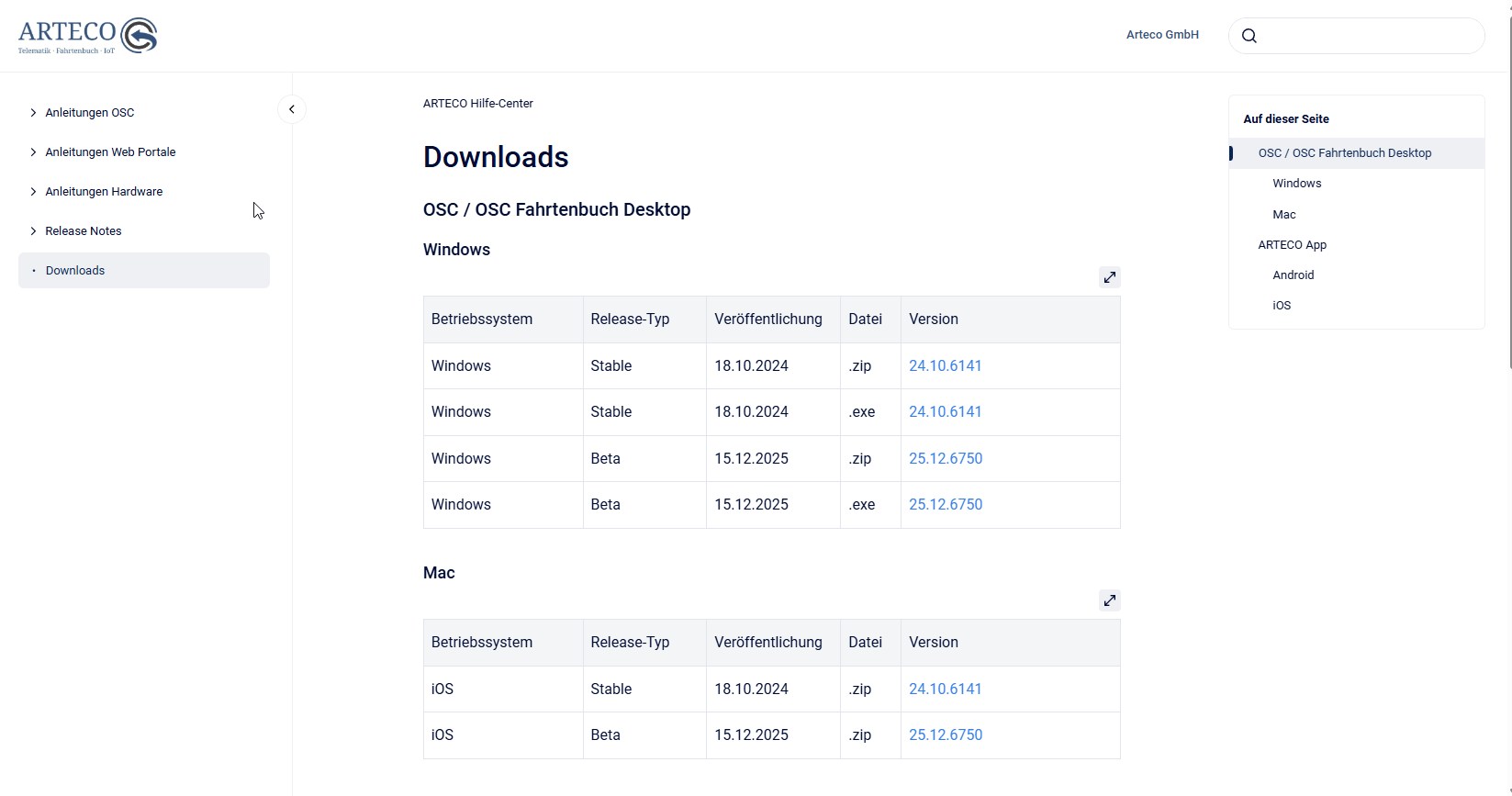This screenshot has height=796, width=1512.
Task: Expand the Anleitungen Hardware chevron
Action: pyautogui.click(x=33, y=192)
